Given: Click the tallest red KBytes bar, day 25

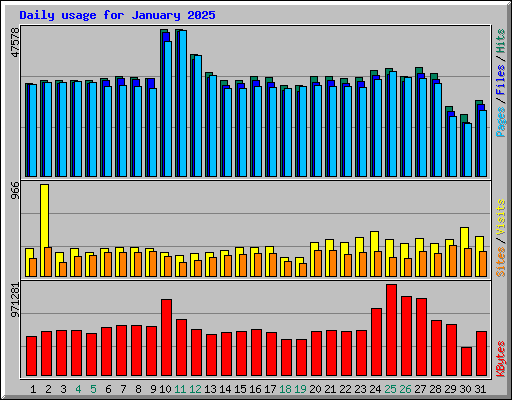Looking at the screenshot, I should [391, 330].
